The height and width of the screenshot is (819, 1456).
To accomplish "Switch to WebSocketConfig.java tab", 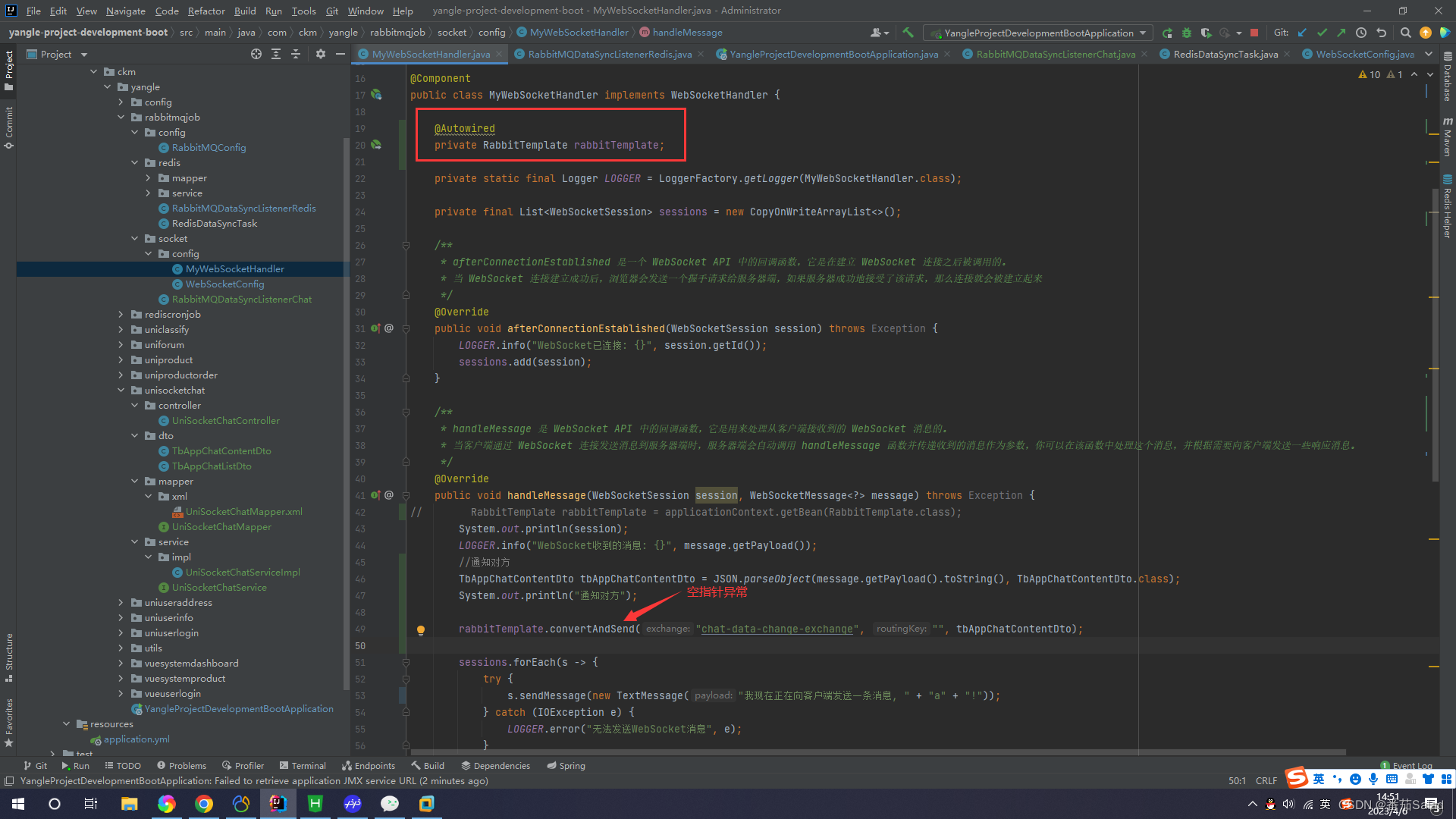I will point(1365,54).
